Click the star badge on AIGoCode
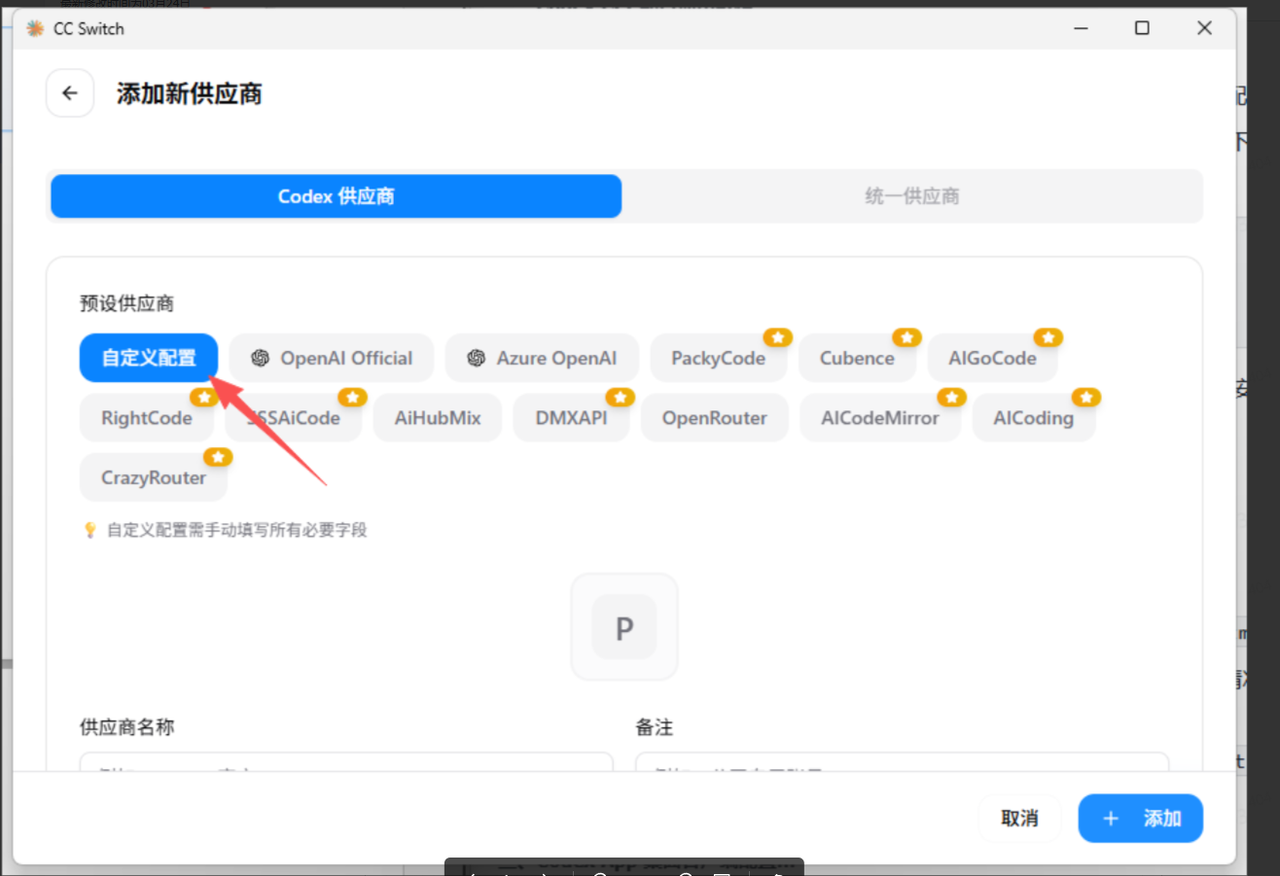 (1047, 337)
